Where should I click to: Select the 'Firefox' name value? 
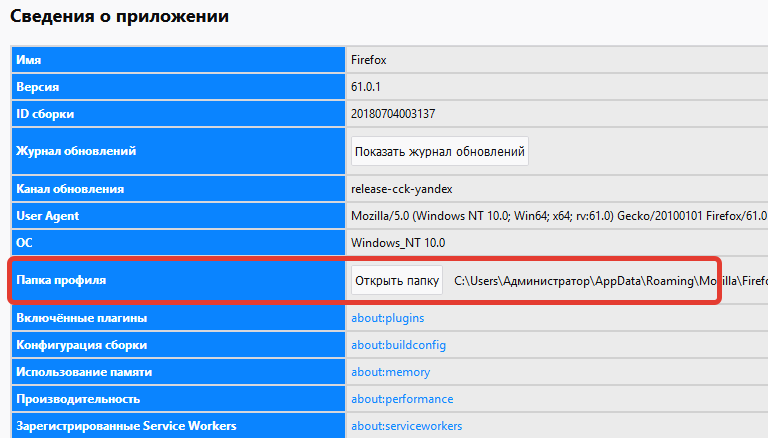pos(369,60)
